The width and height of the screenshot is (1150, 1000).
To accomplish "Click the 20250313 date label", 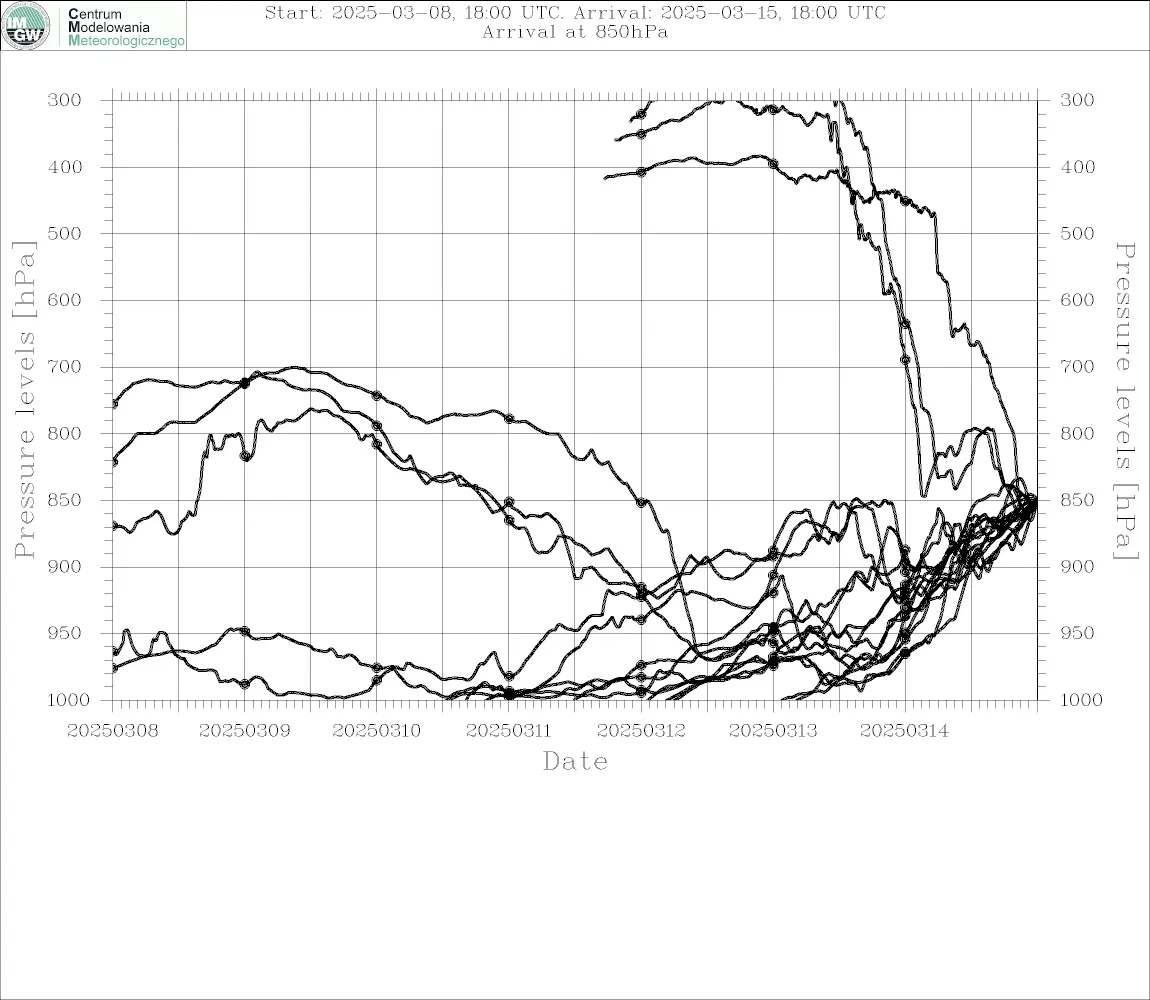I will click(x=773, y=731).
